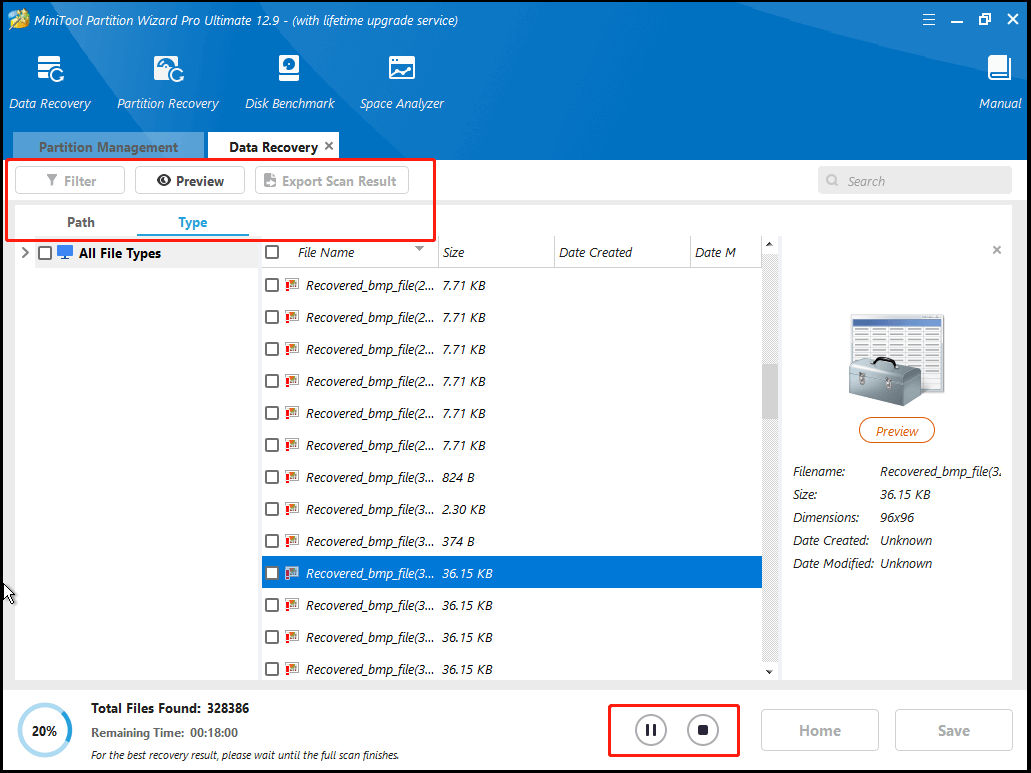Click the Remaining Time 00:18:00 text
Image resolution: width=1031 pixels, height=773 pixels.
tap(164, 732)
